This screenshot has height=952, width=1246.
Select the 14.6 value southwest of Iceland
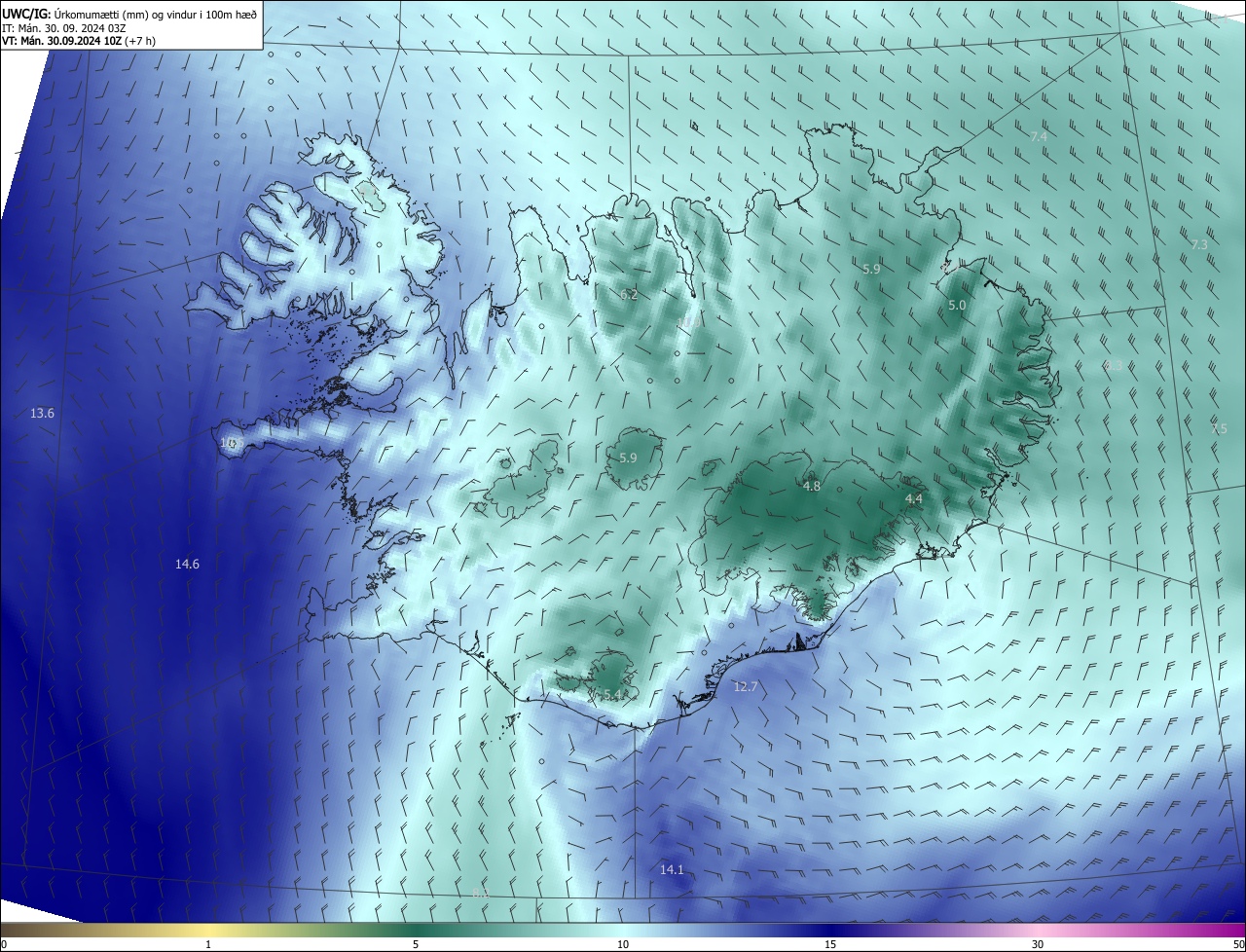coord(187,565)
